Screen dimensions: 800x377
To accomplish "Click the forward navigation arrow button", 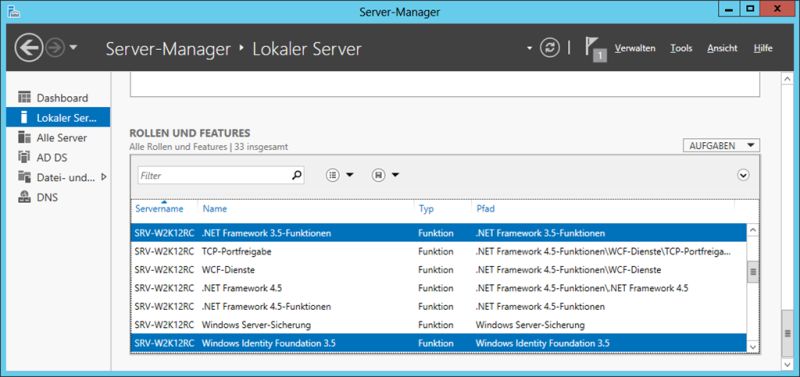I will (x=55, y=48).
